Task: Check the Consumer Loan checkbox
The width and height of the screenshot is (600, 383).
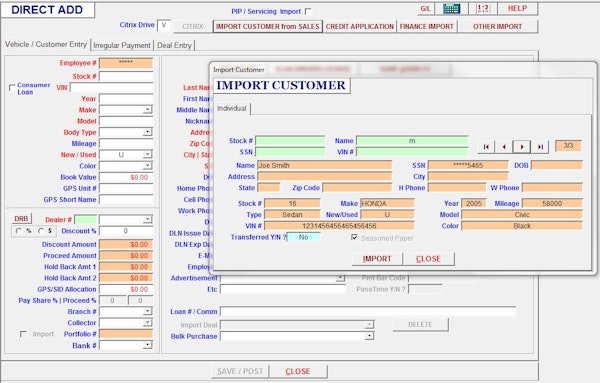Action: pos(12,88)
